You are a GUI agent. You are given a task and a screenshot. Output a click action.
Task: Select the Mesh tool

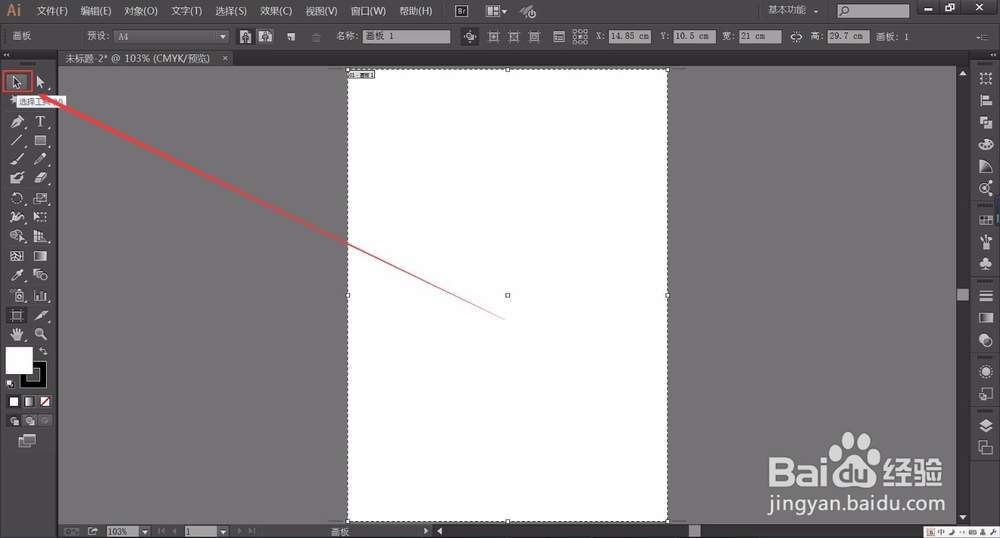pos(17,256)
